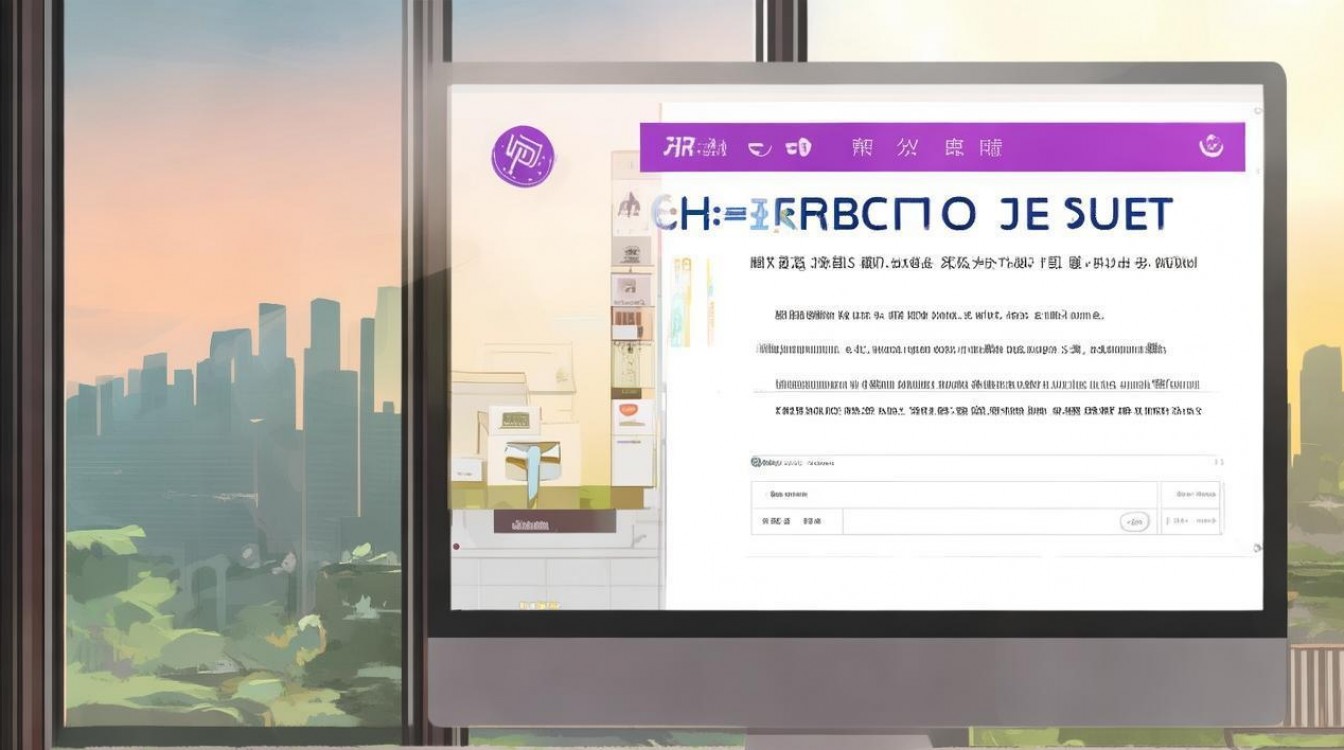1344x750 pixels.
Task: Open the orange oval icon in the sidebar strip
Action: tap(628, 409)
